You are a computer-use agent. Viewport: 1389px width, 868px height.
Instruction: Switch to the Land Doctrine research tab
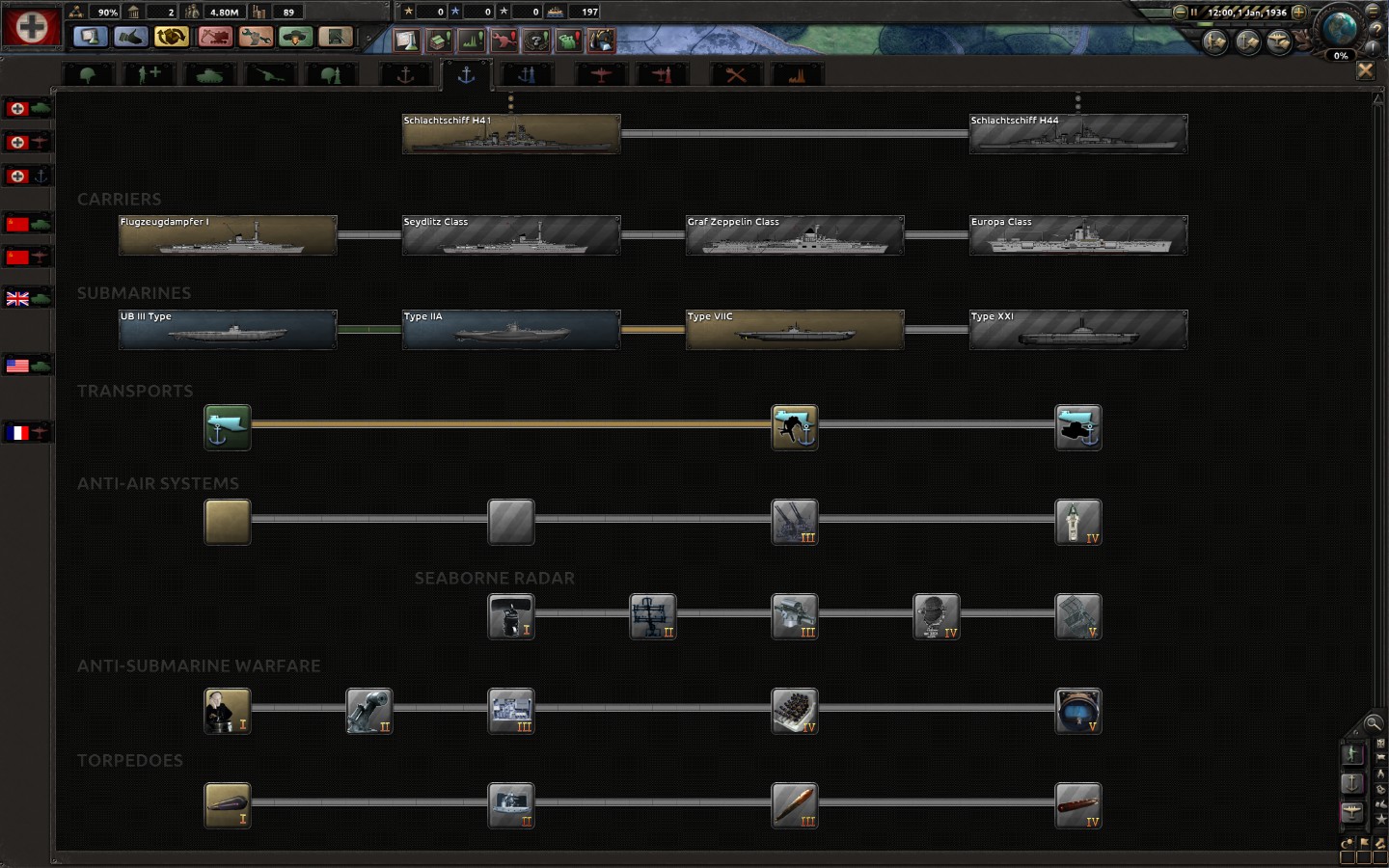tap(331, 74)
